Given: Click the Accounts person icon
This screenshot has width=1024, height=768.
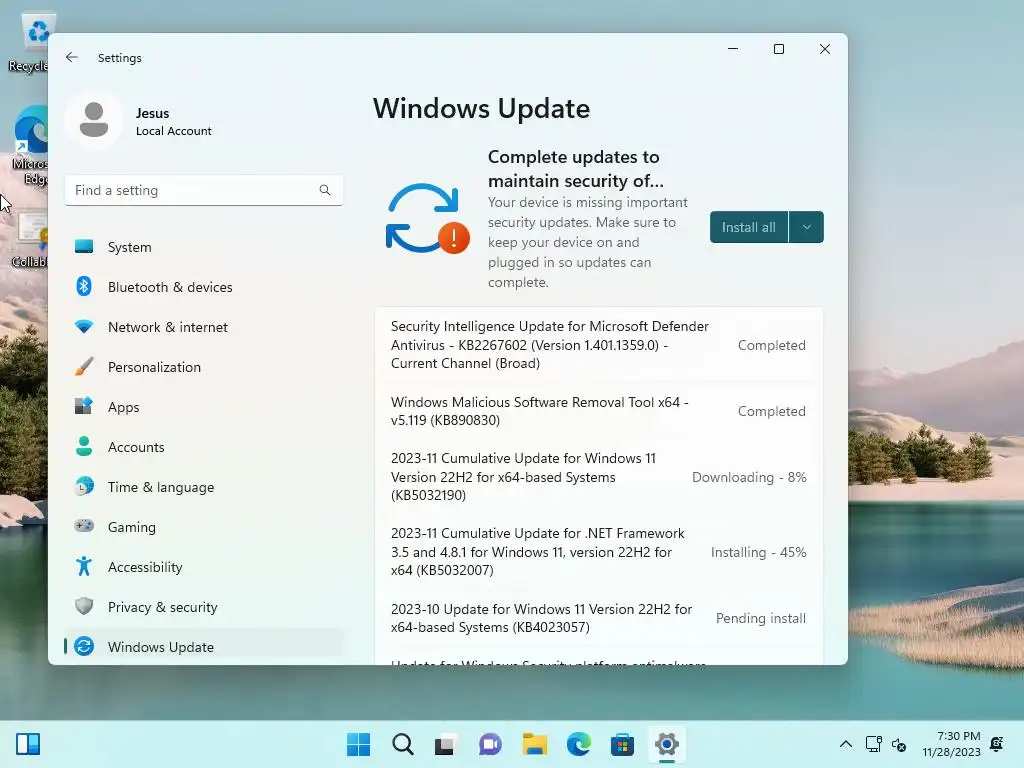Looking at the screenshot, I should pos(84,446).
